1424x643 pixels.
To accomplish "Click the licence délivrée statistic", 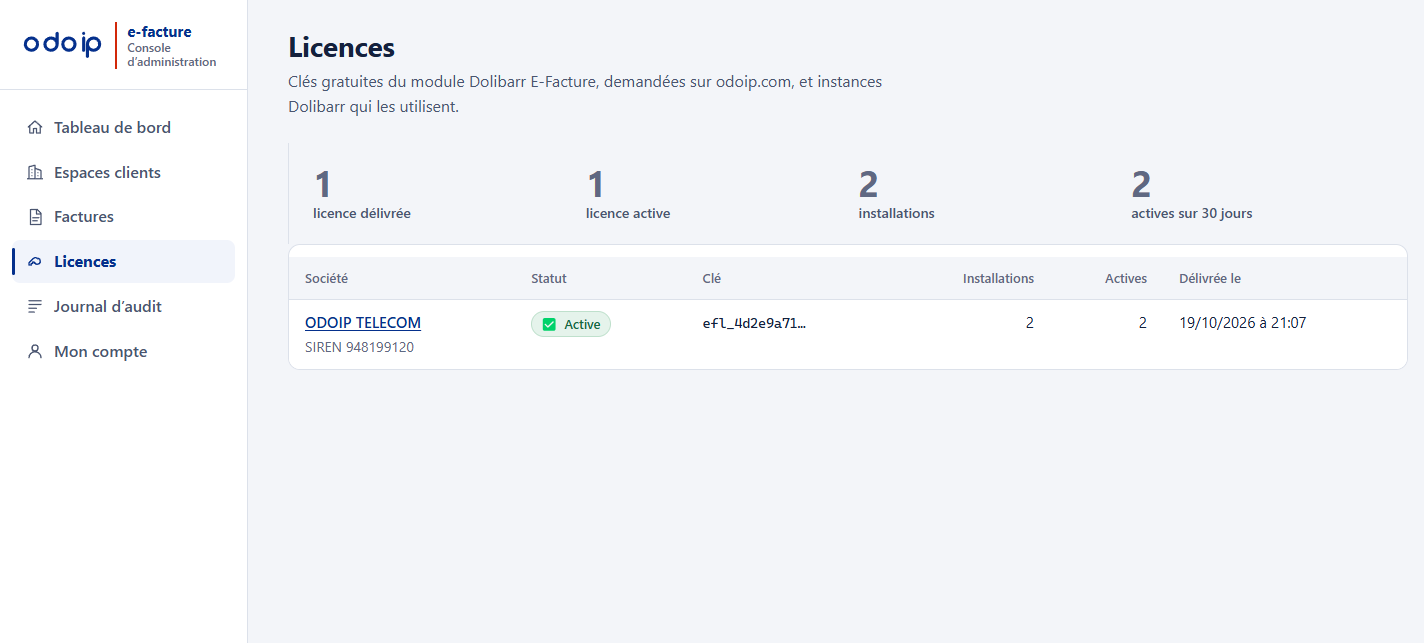I will (x=362, y=194).
